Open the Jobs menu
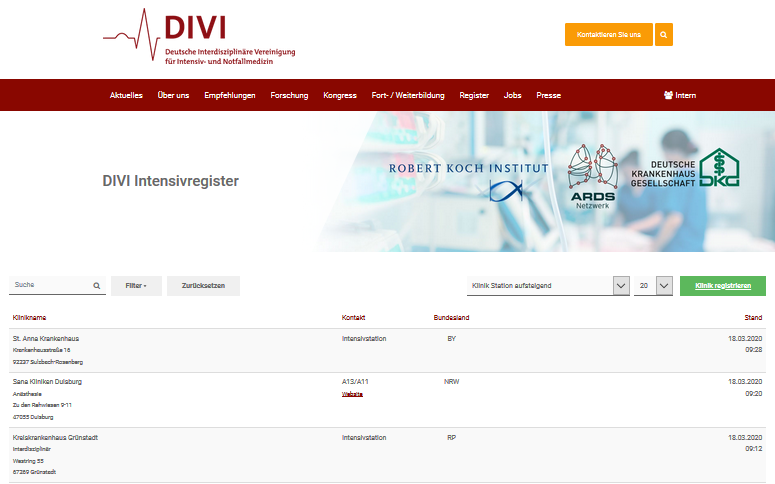The height and width of the screenshot is (484, 775). pos(513,95)
